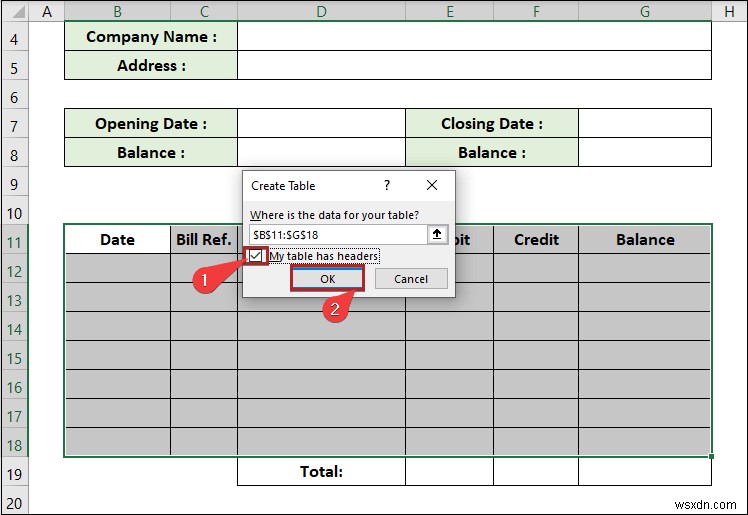Click the empty Opening Date value cell
The height and width of the screenshot is (515, 748).
pos(322,124)
